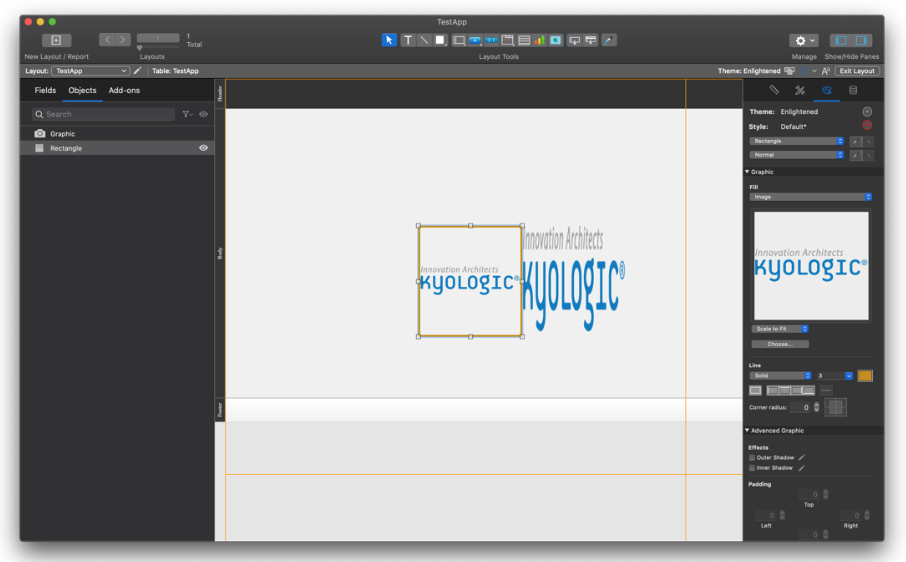Select the Rectangle shape tool
Screen dimensions: 906x562
click(x=440, y=40)
